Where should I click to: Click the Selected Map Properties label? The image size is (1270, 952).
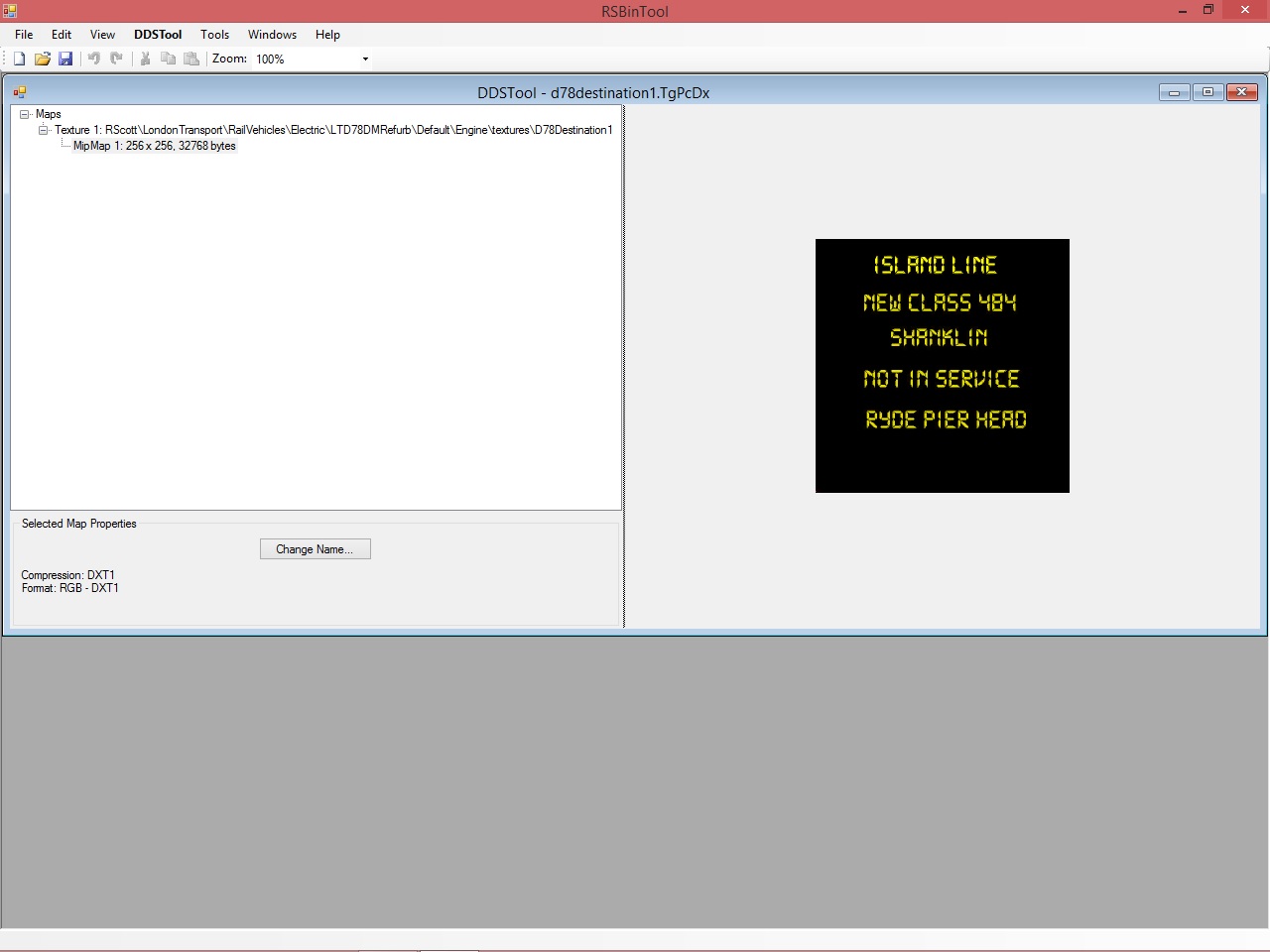(x=79, y=524)
